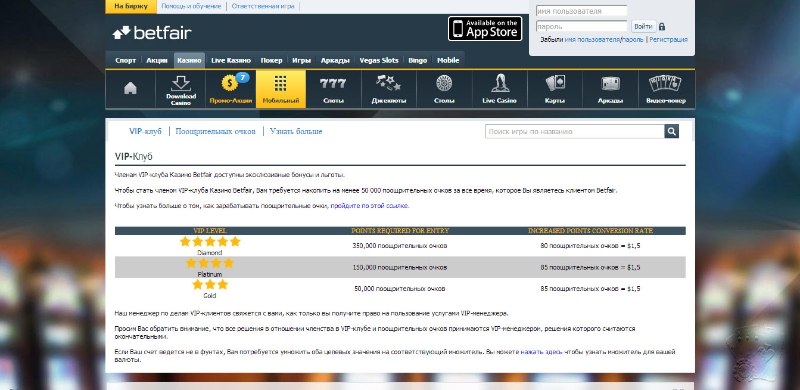The width and height of the screenshot is (800, 390).
Task: Focus the game name search field
Action: click(574, 131)
